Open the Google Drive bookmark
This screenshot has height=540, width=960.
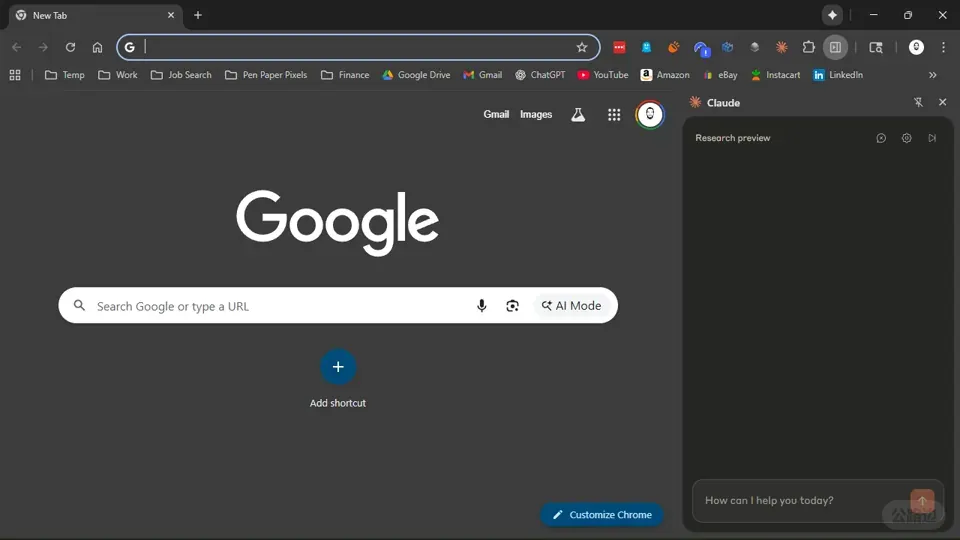point(416,75)
